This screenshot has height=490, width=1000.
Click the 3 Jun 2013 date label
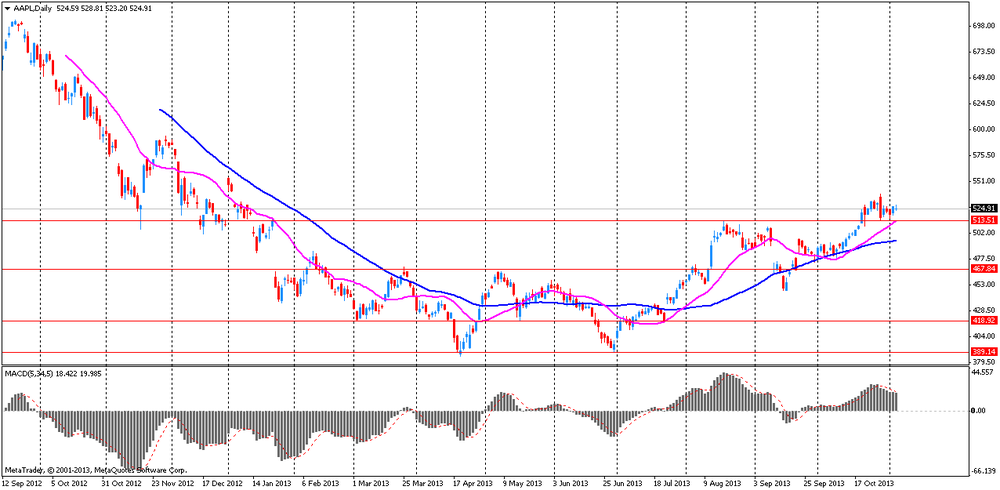click(572, 484)
